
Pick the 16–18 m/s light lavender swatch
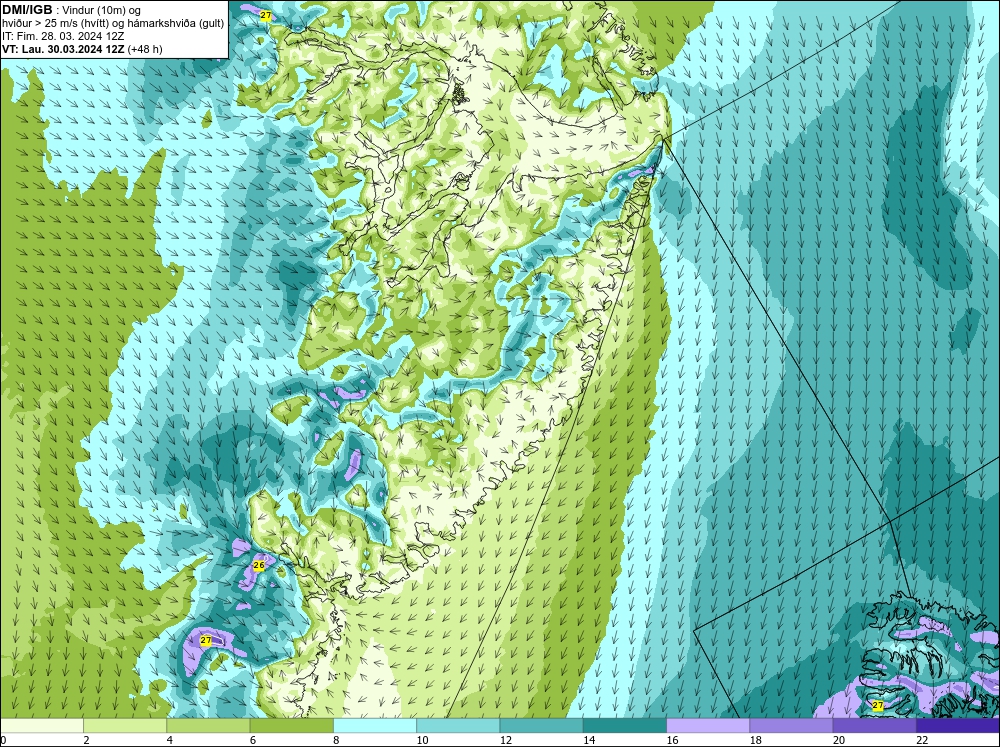pyautogui.click(x=708, y=725)
